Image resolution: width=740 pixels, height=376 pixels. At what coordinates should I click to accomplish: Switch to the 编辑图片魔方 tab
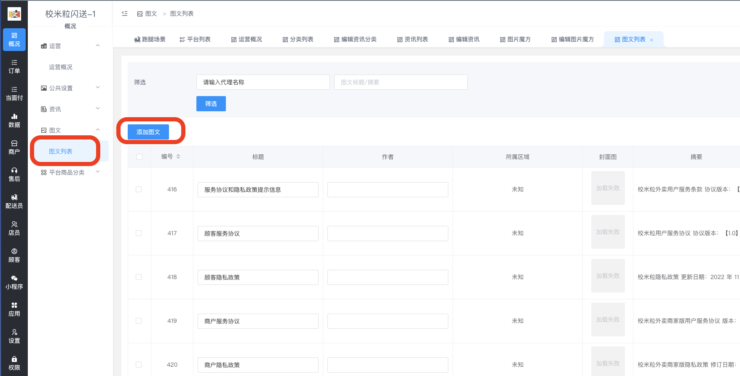click(x=572, y=40)
